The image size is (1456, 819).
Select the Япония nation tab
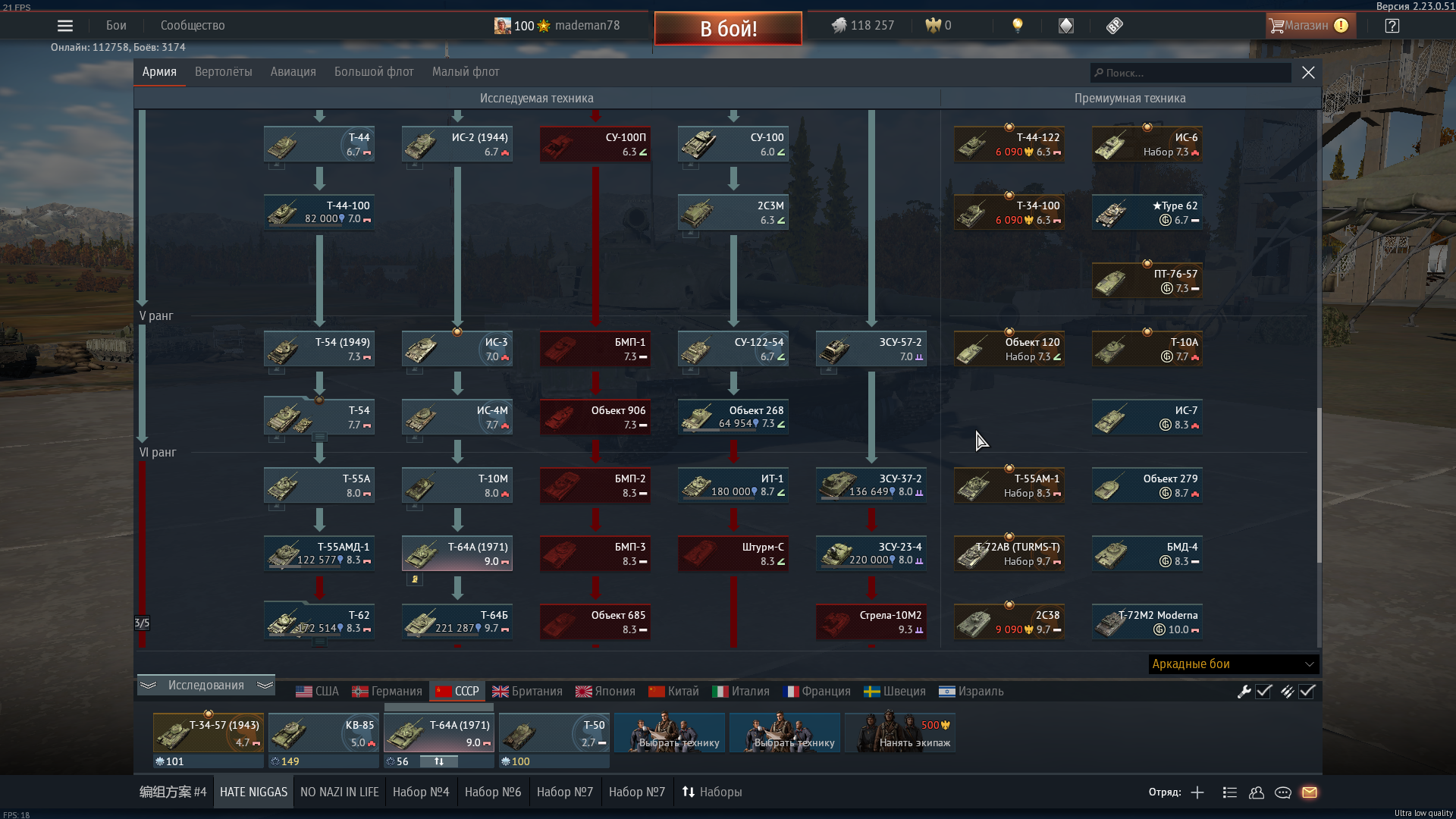pos(605,692)
